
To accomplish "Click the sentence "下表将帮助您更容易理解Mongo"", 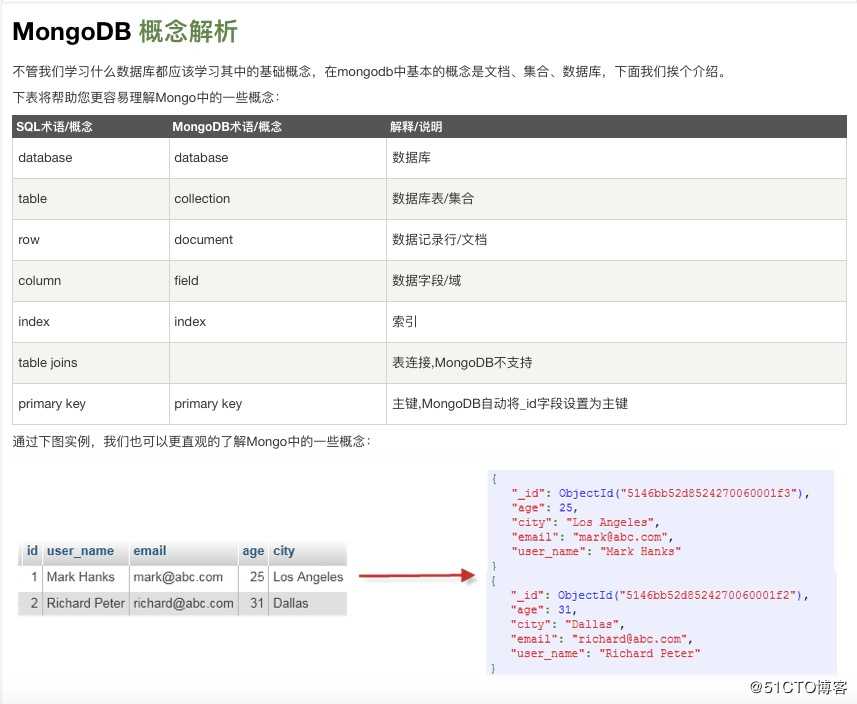I will [145, 97].
